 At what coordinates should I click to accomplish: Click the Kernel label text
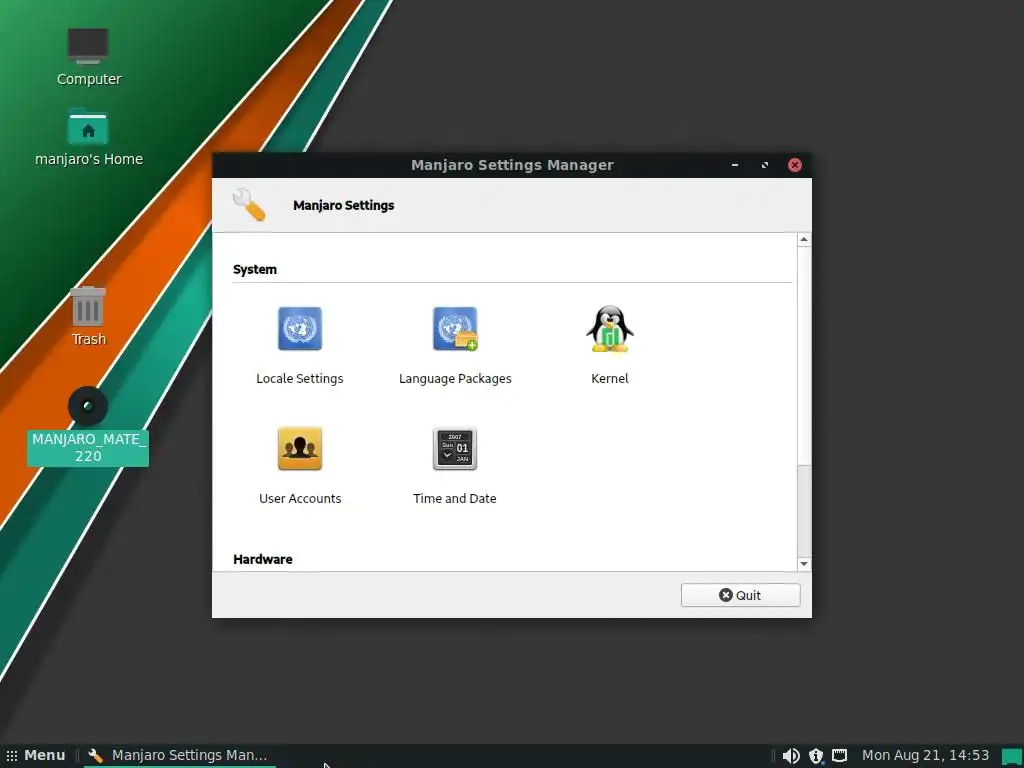(x=610, y=379)
